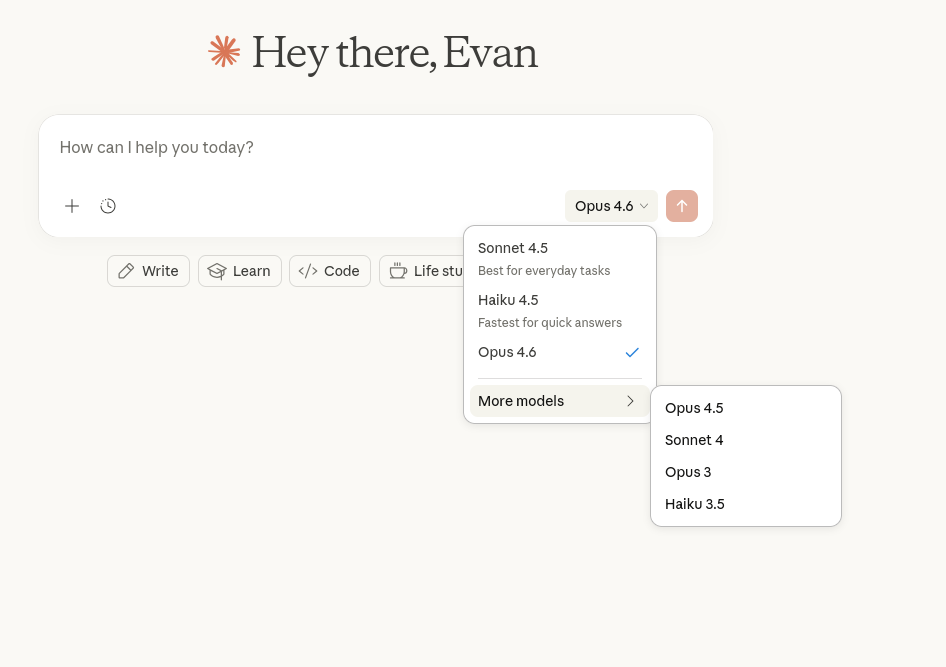Viewport: 946px width, 667px height.
Task: Click the graduation cap Learn icon
Action: [x=217, y=271]
